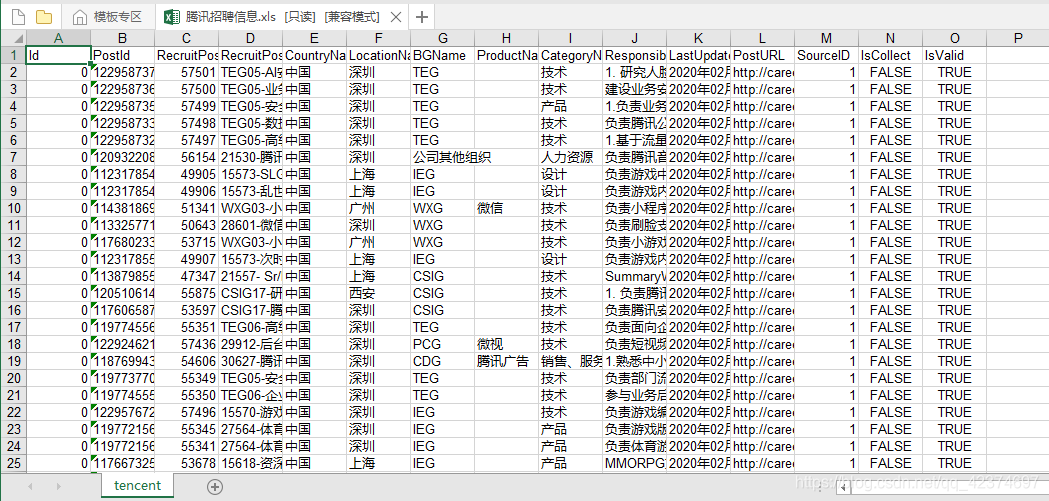Click the IsValid header cell
This screenshot has height=501, width=1049.
(x=954, y=55)
